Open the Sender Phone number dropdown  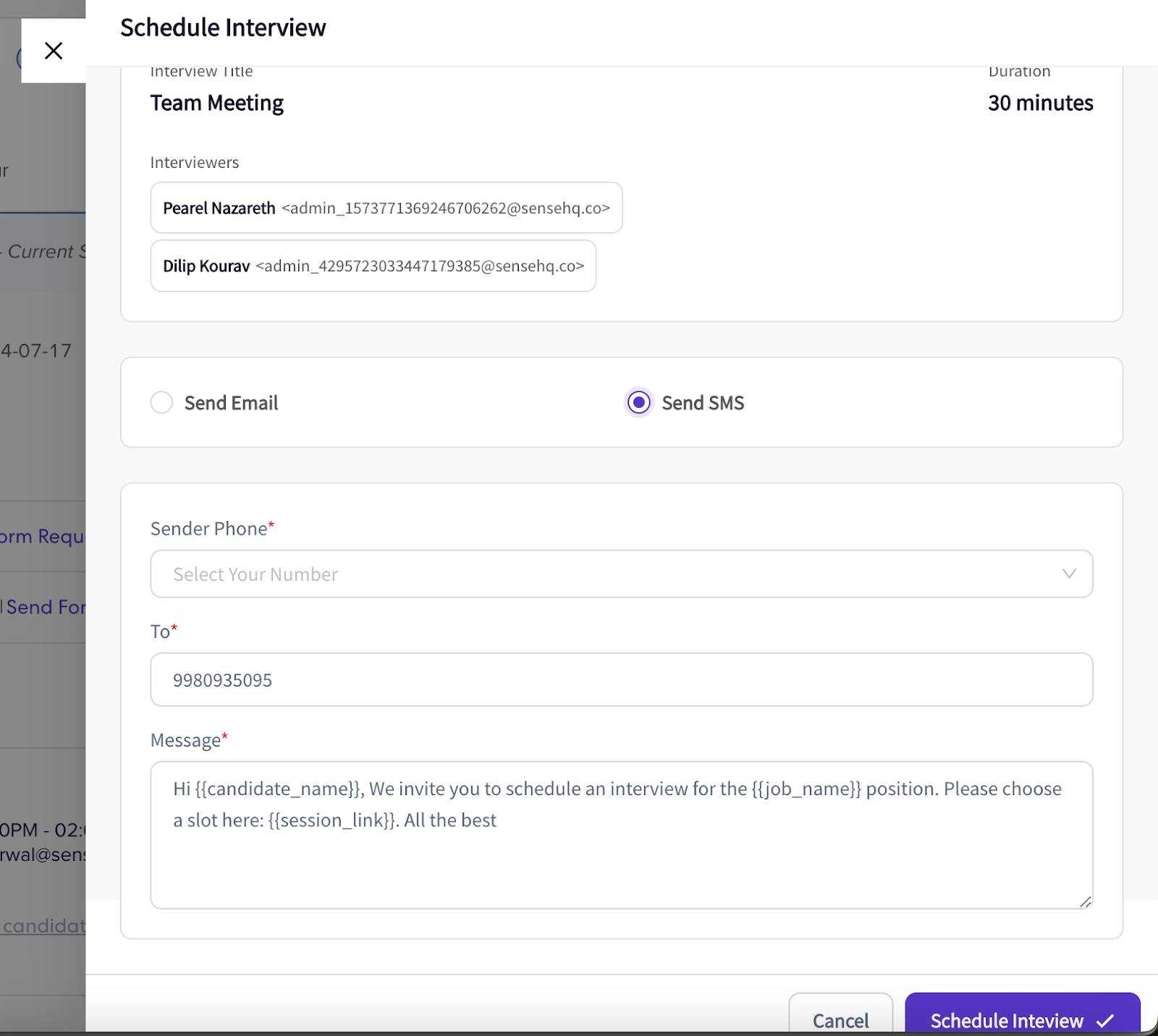[621, 574]
